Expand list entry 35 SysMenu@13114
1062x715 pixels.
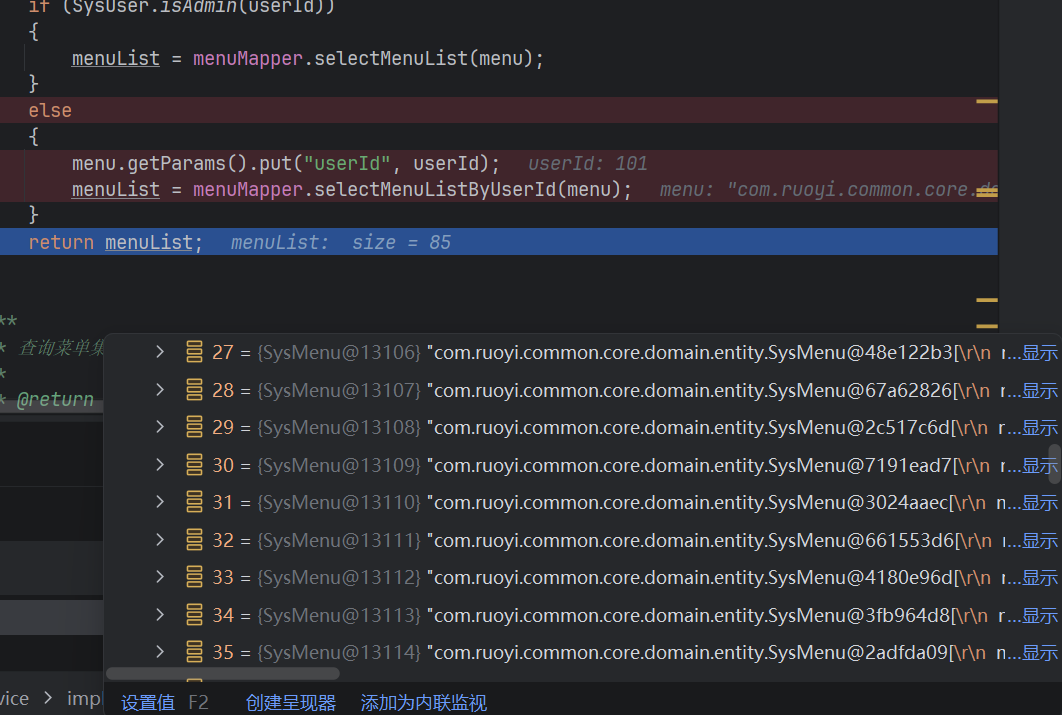[160, 653]
